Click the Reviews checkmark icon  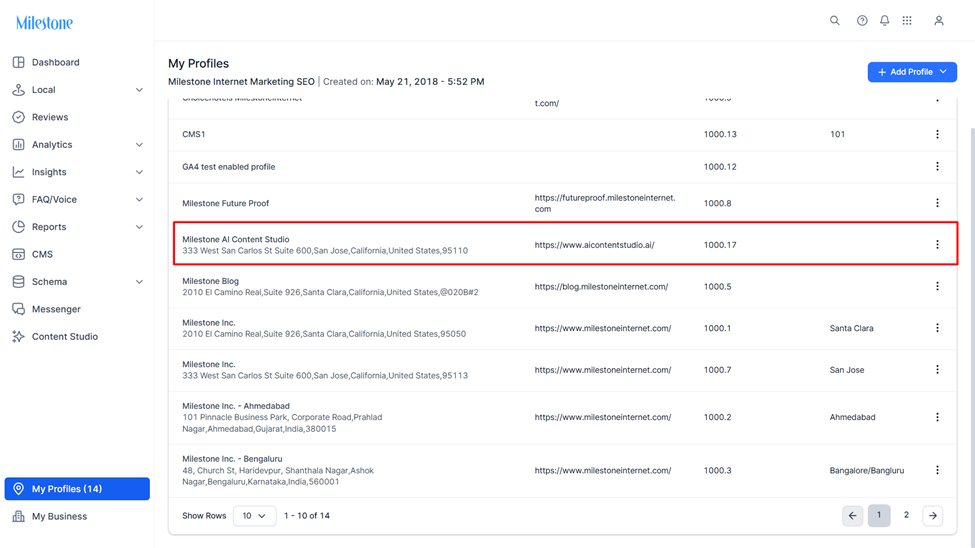click(19, 117)
